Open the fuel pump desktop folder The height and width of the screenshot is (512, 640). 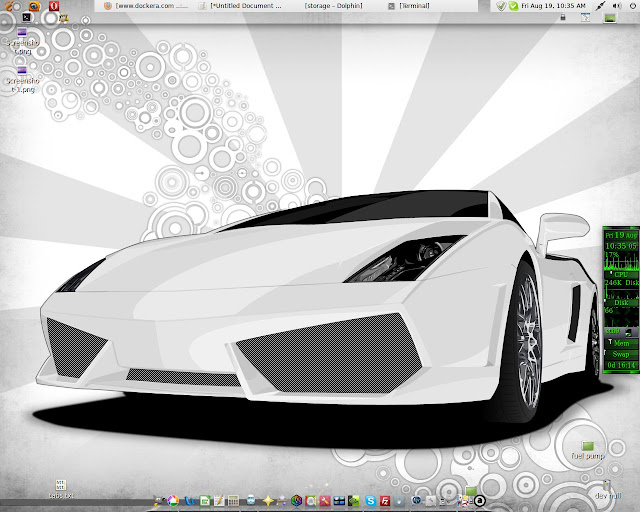point(588,450)
